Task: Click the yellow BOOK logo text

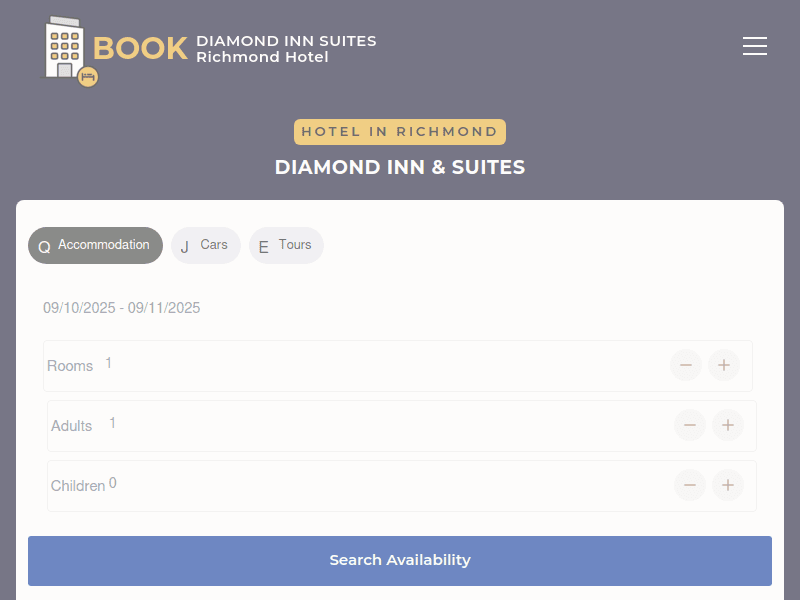Action: click(x=140, y=48)
